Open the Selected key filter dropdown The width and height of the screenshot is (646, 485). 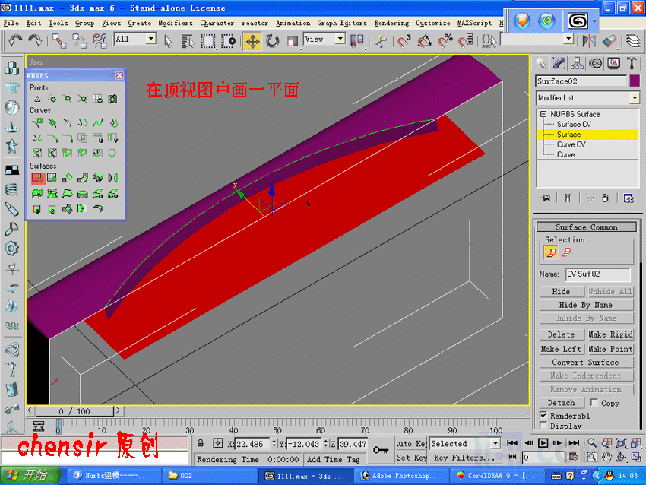pos(495,444)
